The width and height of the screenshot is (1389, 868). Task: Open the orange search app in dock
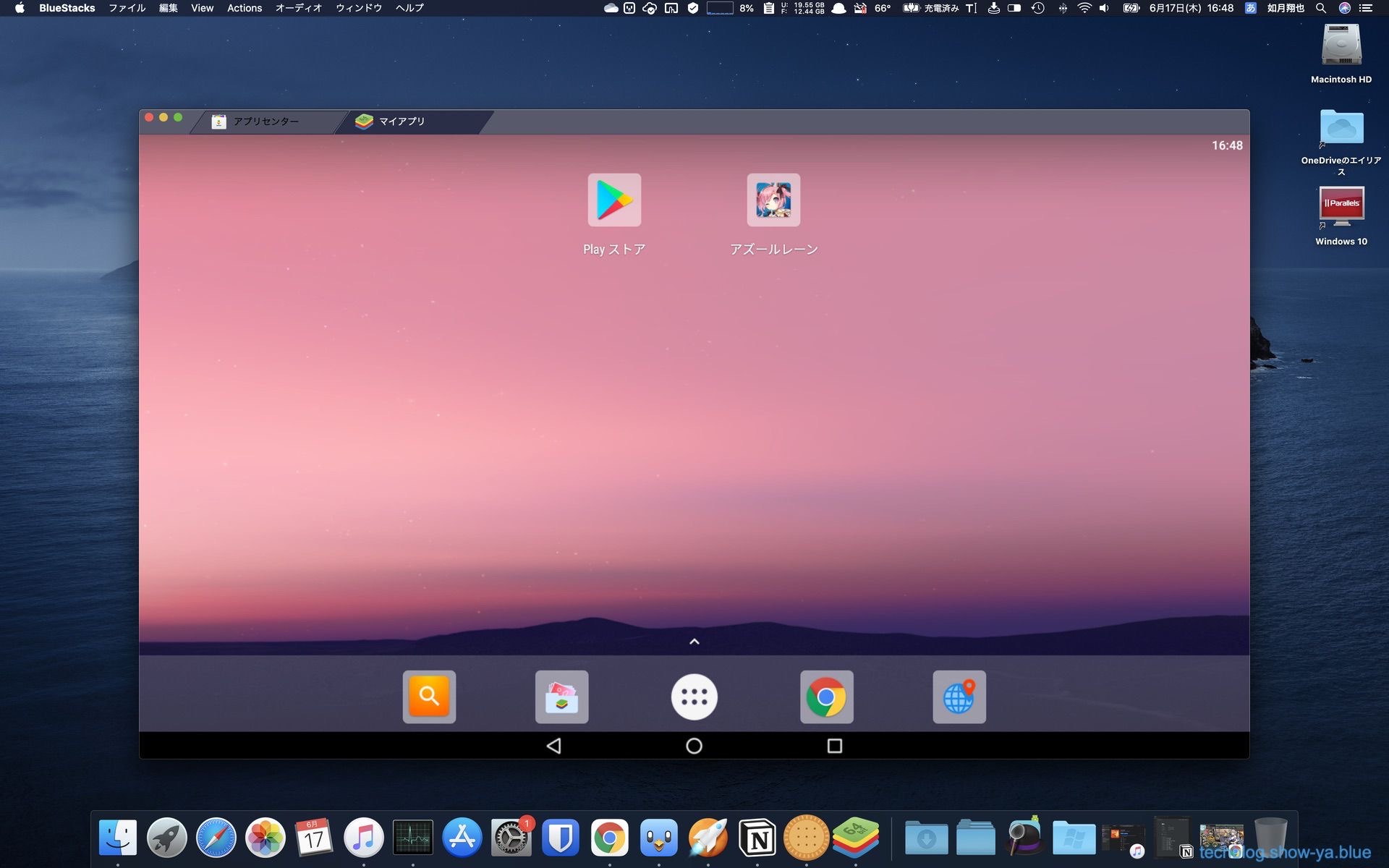pyautogui.click(x=429, y=697)
